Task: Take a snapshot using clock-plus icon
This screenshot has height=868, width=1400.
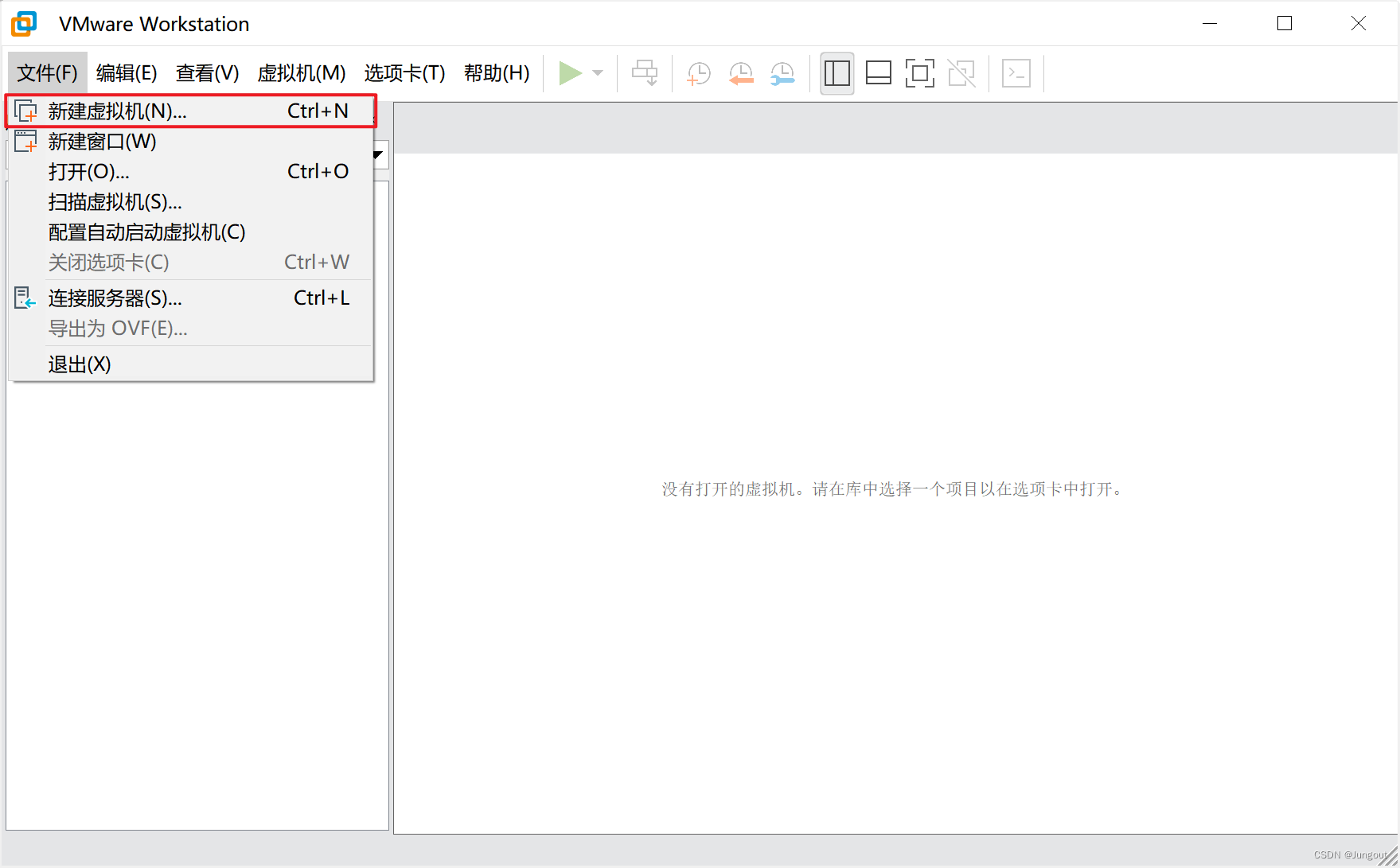Action: point(698,73)
